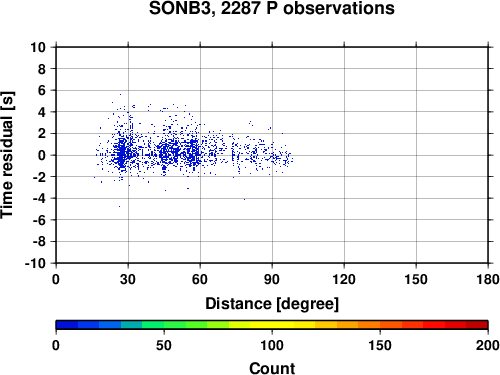Click the y-axis tick label '4'
500x375 pixels.
[42, 112]
